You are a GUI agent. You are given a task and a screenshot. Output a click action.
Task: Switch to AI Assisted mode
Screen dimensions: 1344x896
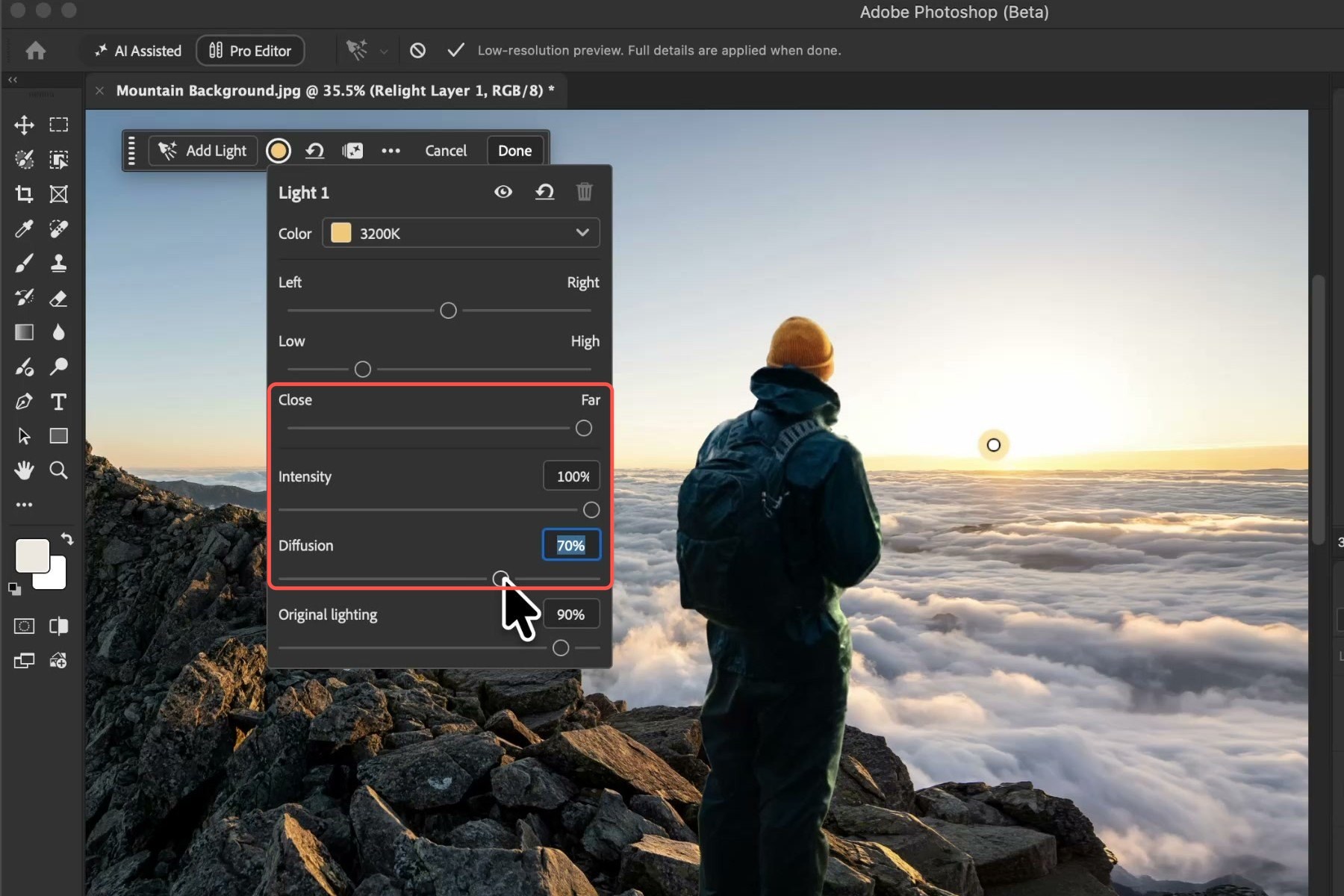(138, 51)
